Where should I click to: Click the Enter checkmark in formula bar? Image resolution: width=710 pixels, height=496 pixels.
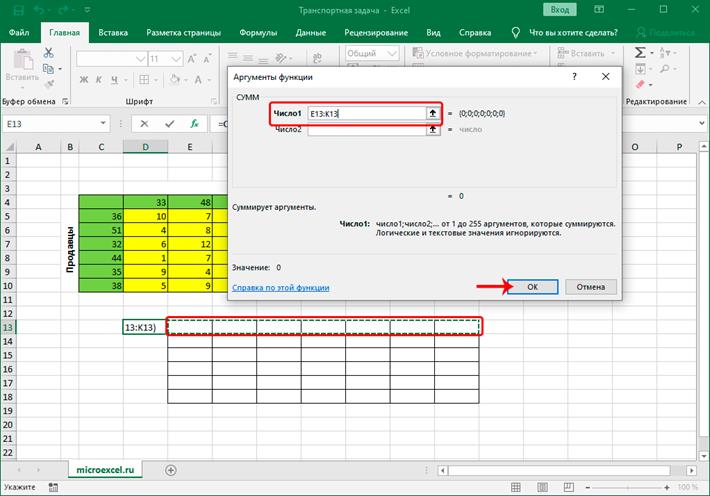[x=170, y=124]
